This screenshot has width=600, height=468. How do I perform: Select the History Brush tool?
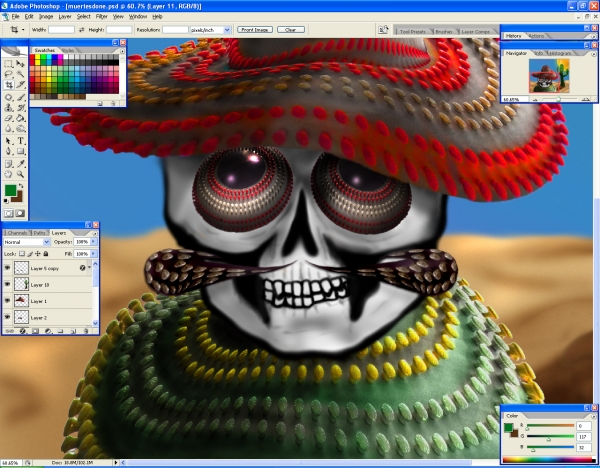tap(20, 108)
